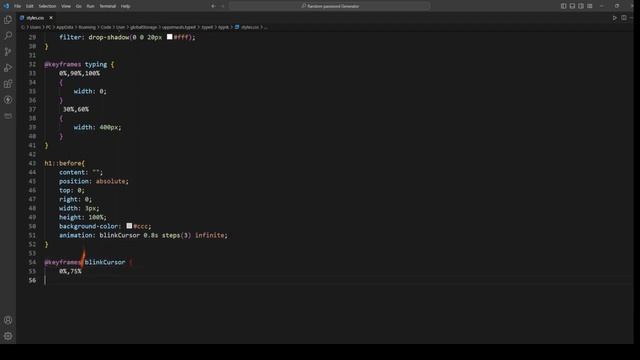
Task: Click the 'height: 100%;' line
Action: [83, 217]
